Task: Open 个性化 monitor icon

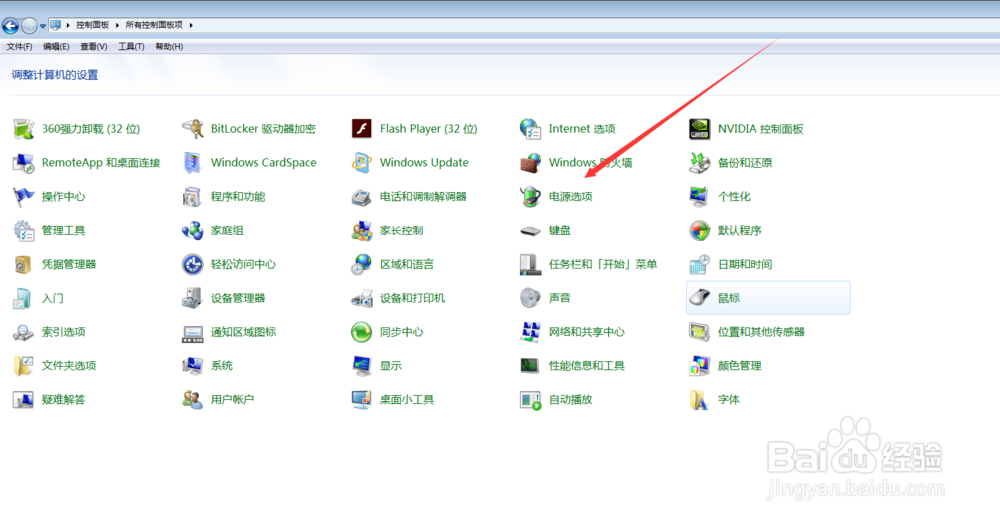Action: point(700,196)
